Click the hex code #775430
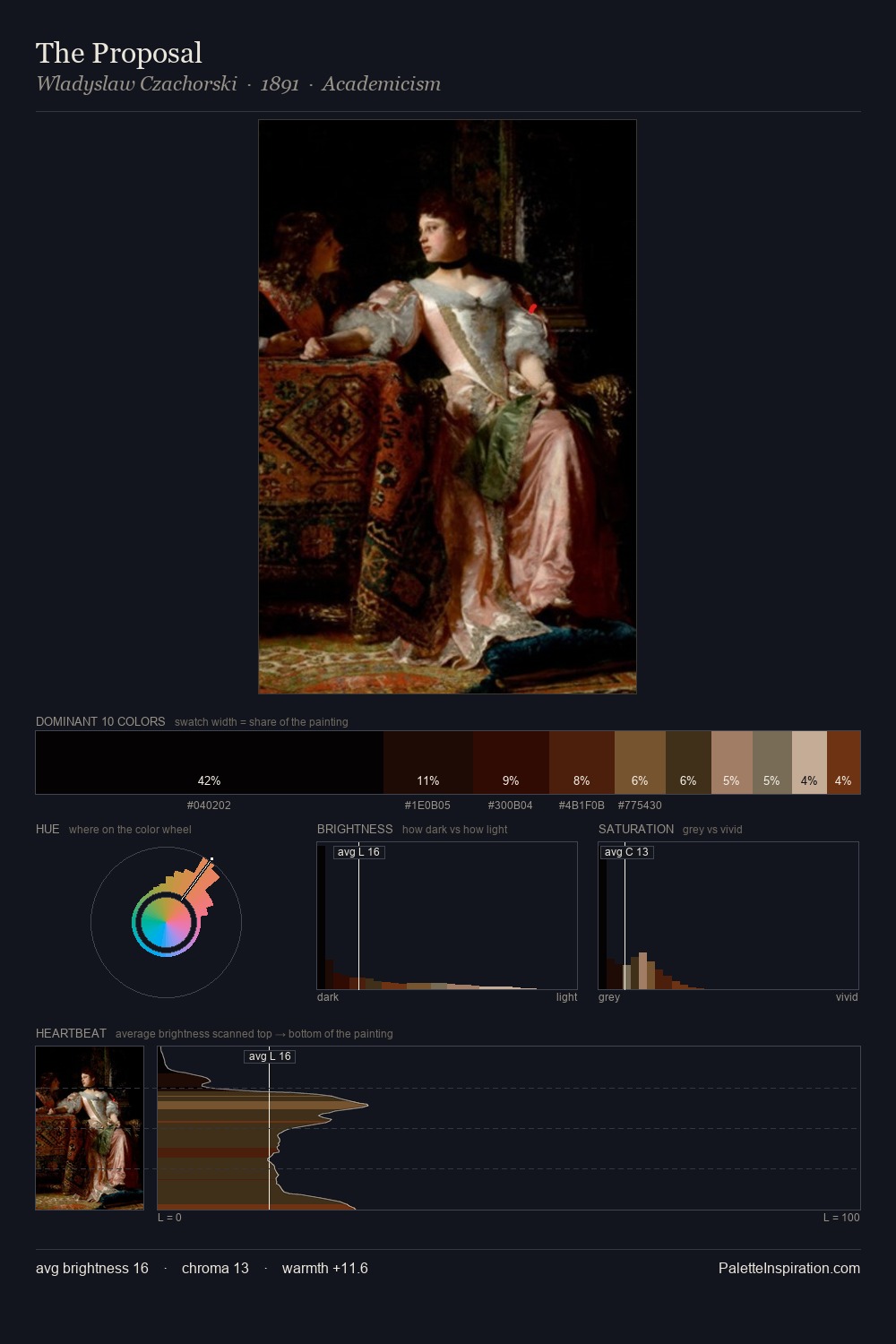This screenshot has width=896, height=1344. (640, 806)
